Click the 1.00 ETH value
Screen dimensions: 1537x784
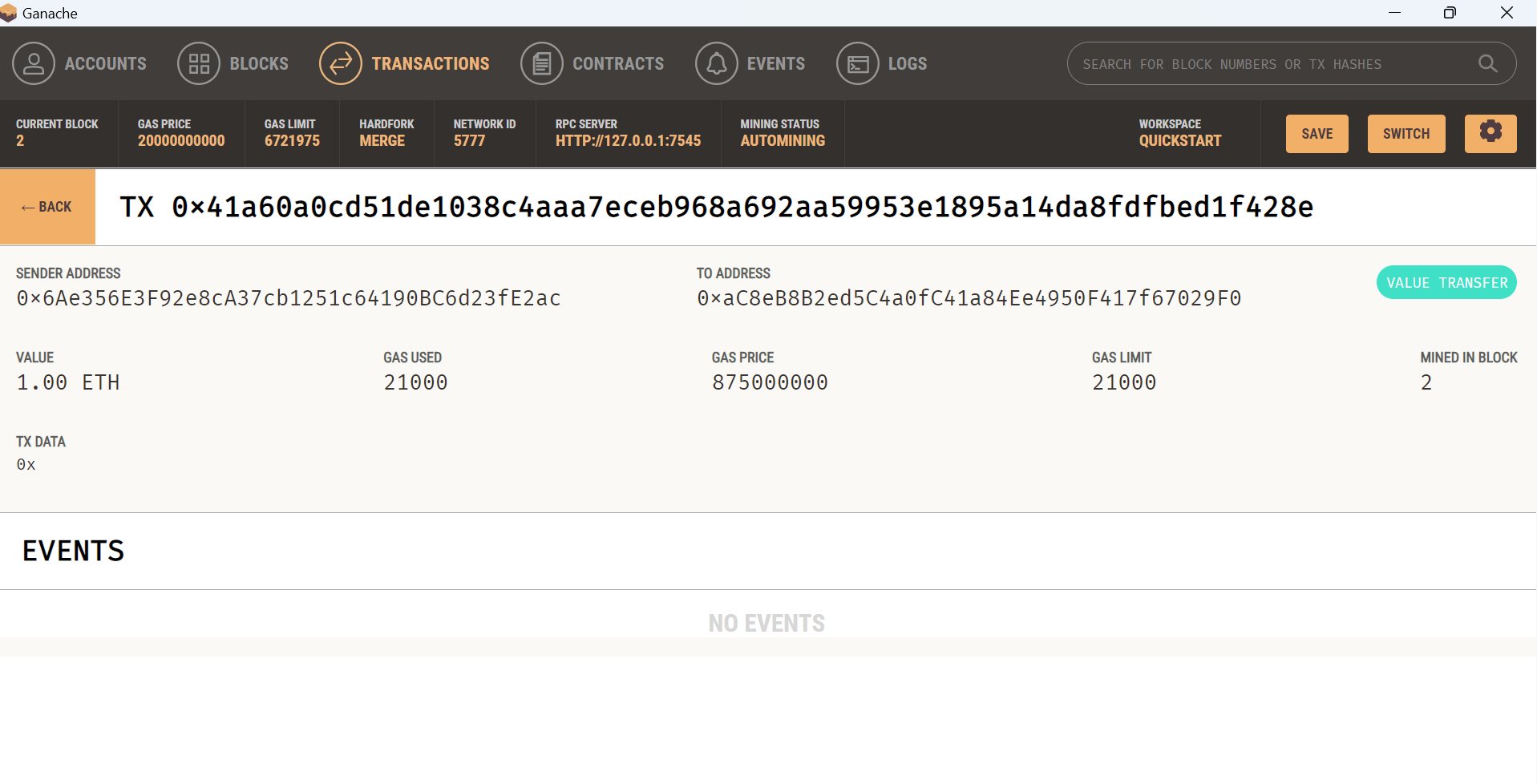[x=68, y=382]
